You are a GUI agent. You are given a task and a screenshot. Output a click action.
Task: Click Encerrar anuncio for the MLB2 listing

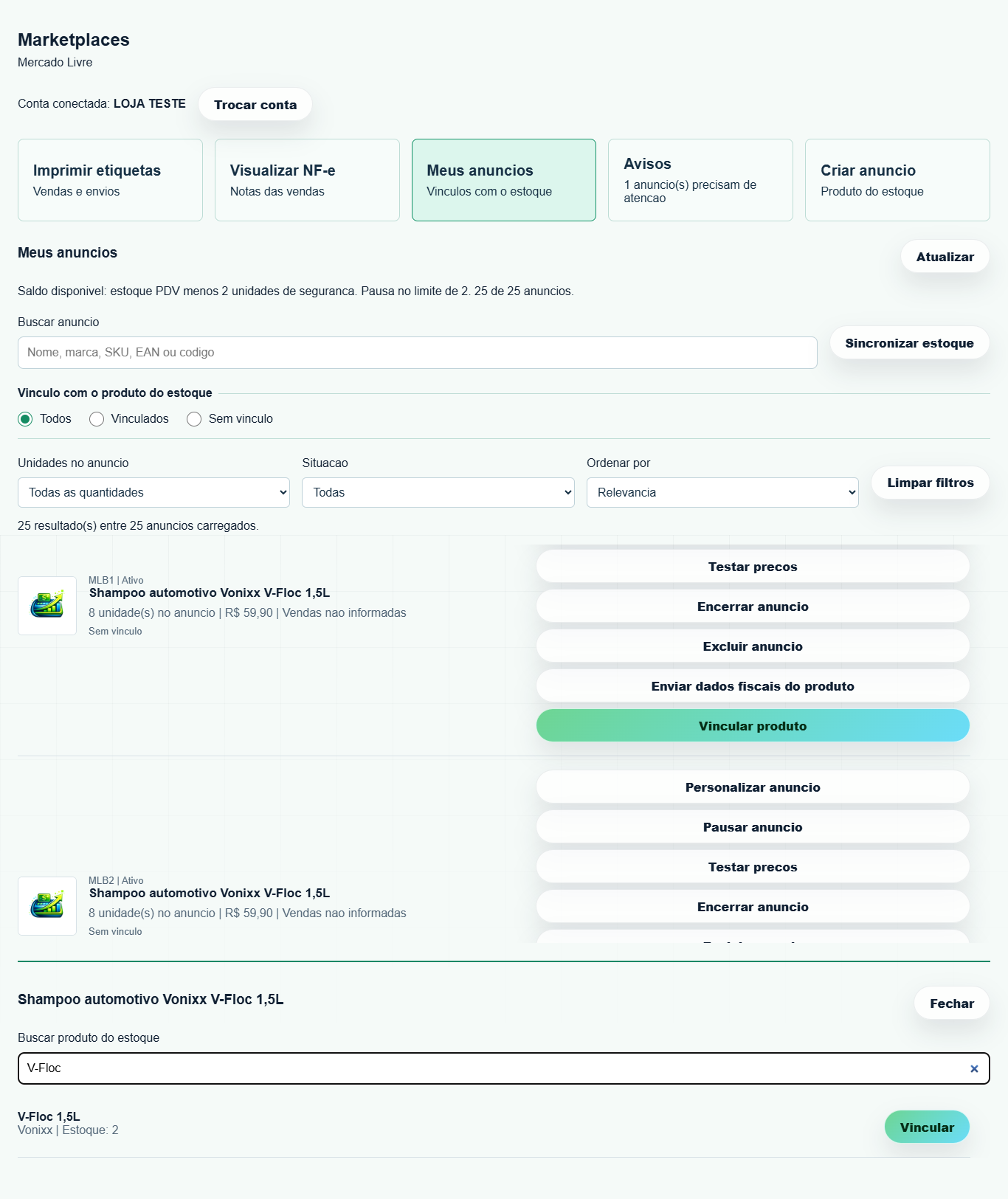coord(753,907)
